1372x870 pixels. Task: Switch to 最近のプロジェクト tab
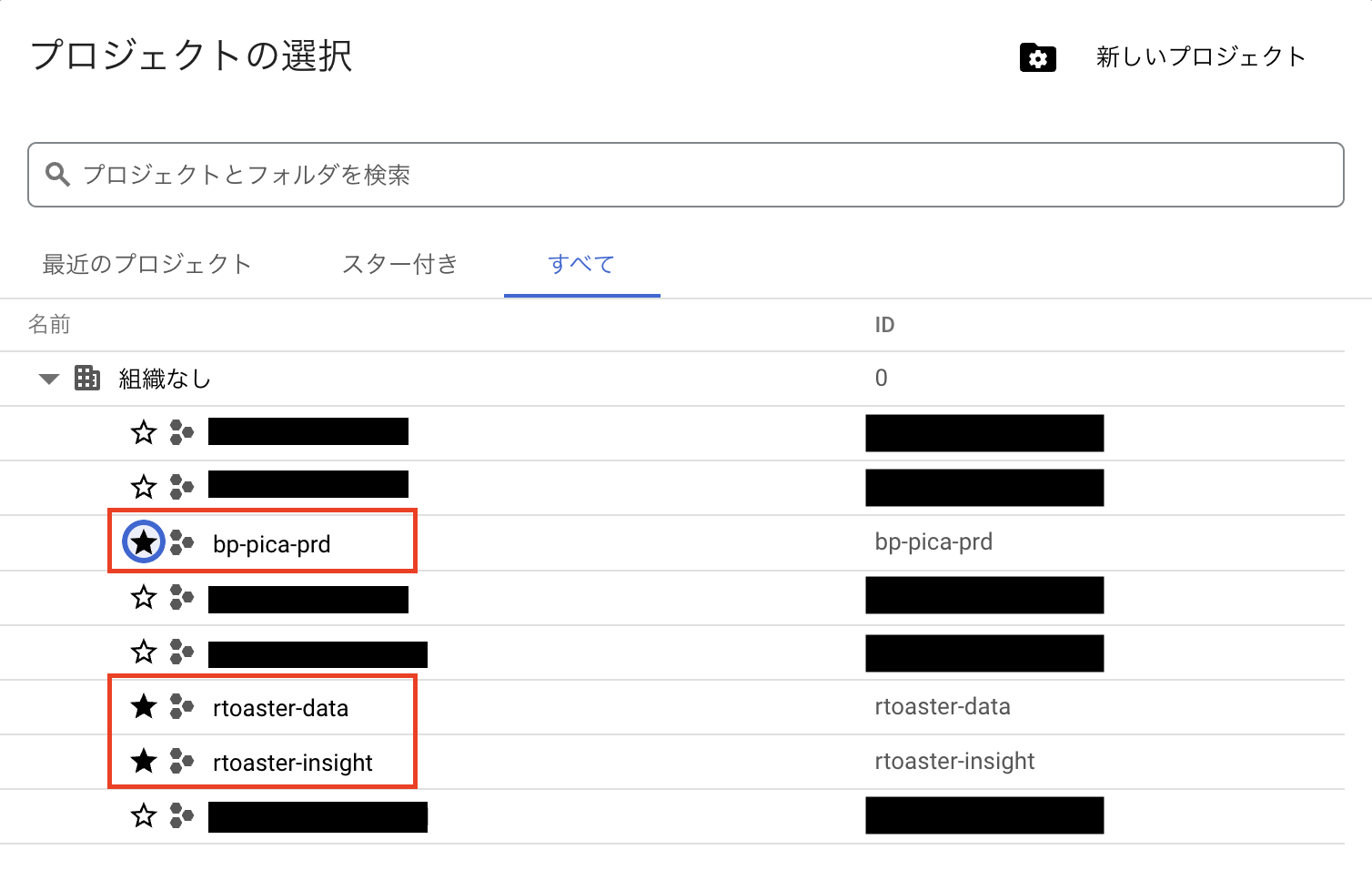[x=146, y=264]
